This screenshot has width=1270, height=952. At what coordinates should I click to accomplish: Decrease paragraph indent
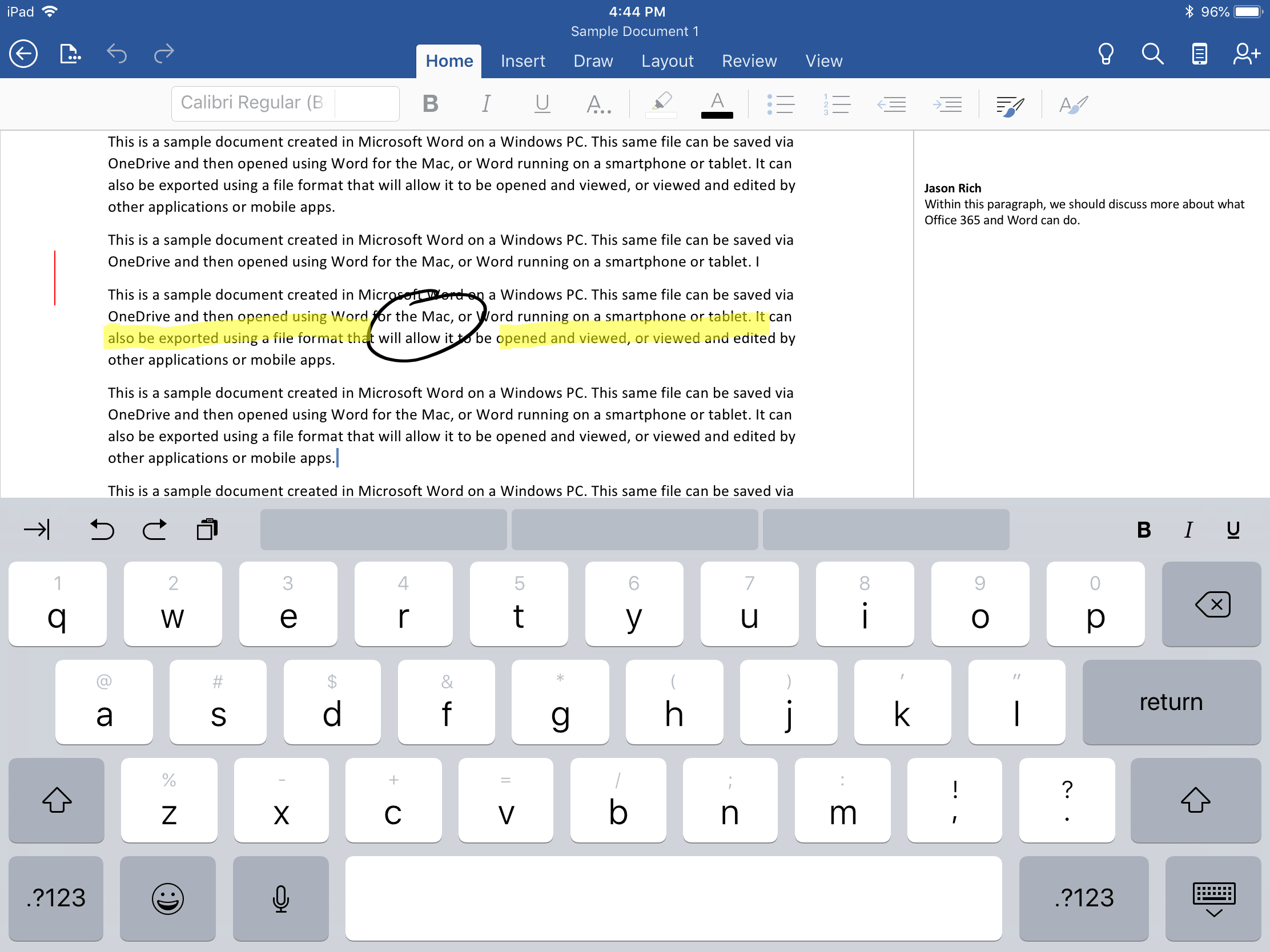(x=891, y=104)
